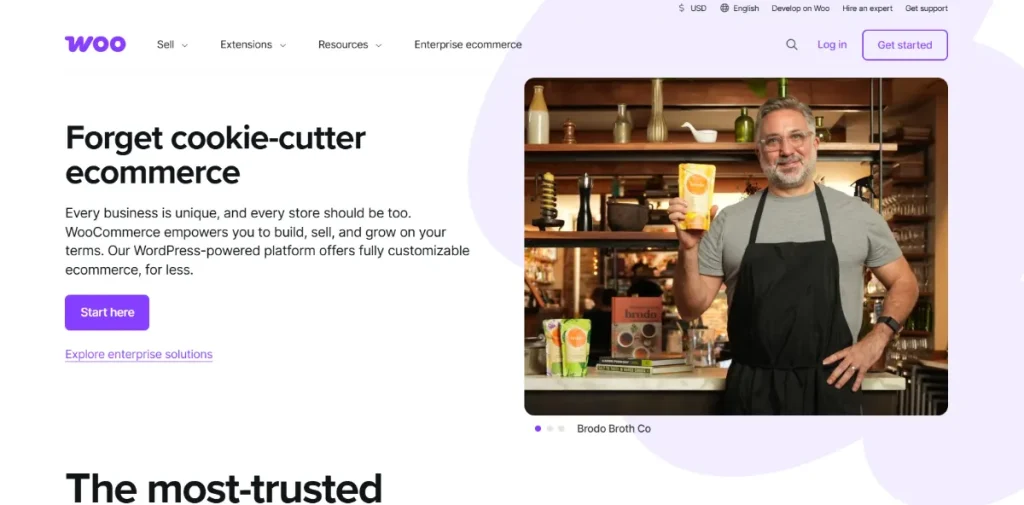This screenshot has height=505, width=1024.
Task: Click the Brodo Broth Co photo
Action: pos(736,246)
